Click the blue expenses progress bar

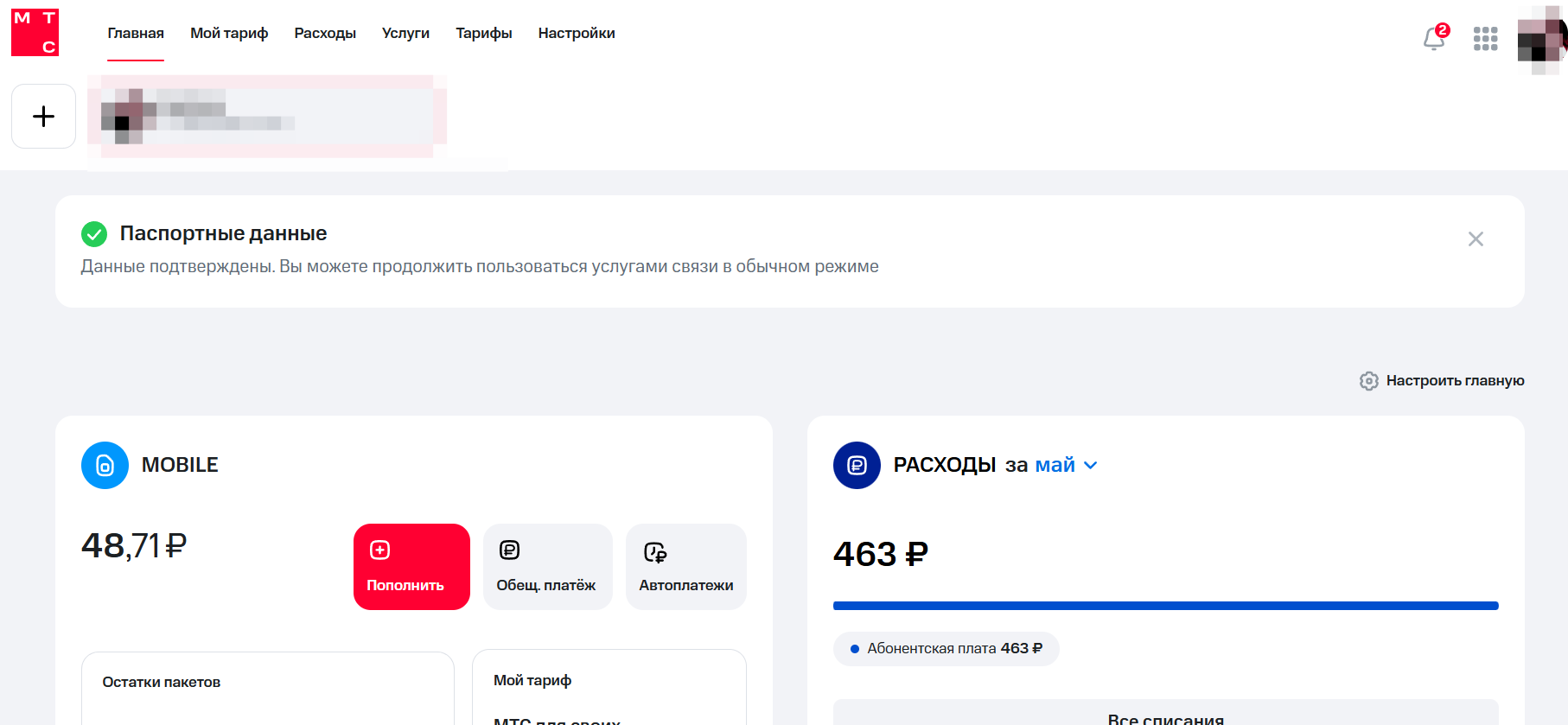(1165, 606)
